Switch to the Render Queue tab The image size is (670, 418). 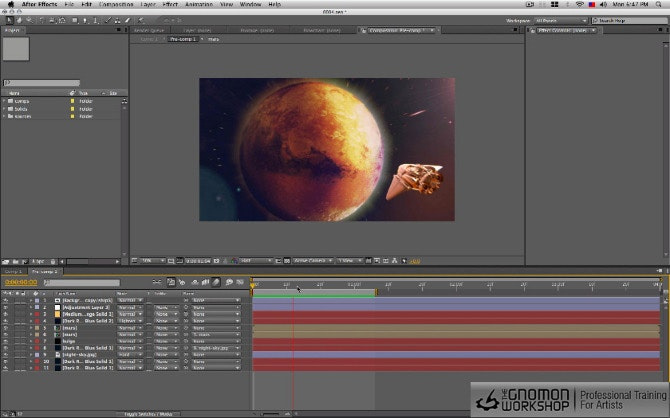[x=149, y=30]
